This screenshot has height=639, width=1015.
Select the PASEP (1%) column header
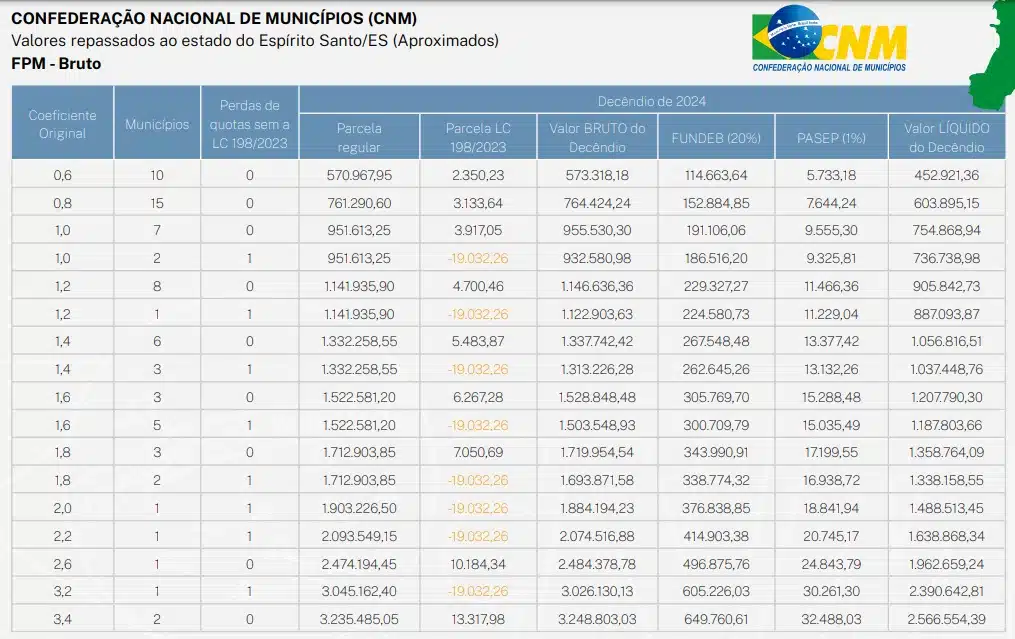[831, 137]
